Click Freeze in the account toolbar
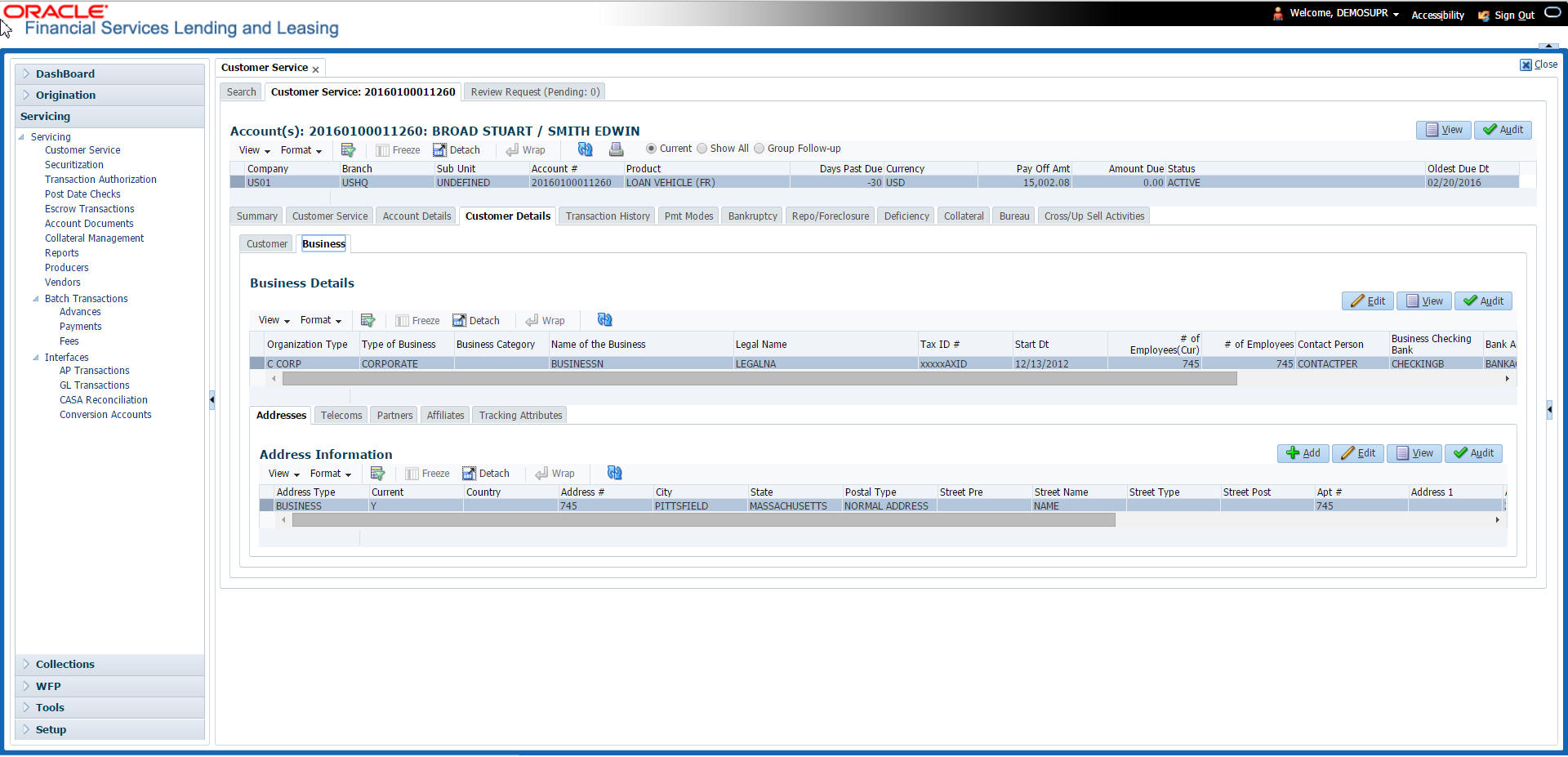This screenshot has height=757, width=1568. [398, 150]
